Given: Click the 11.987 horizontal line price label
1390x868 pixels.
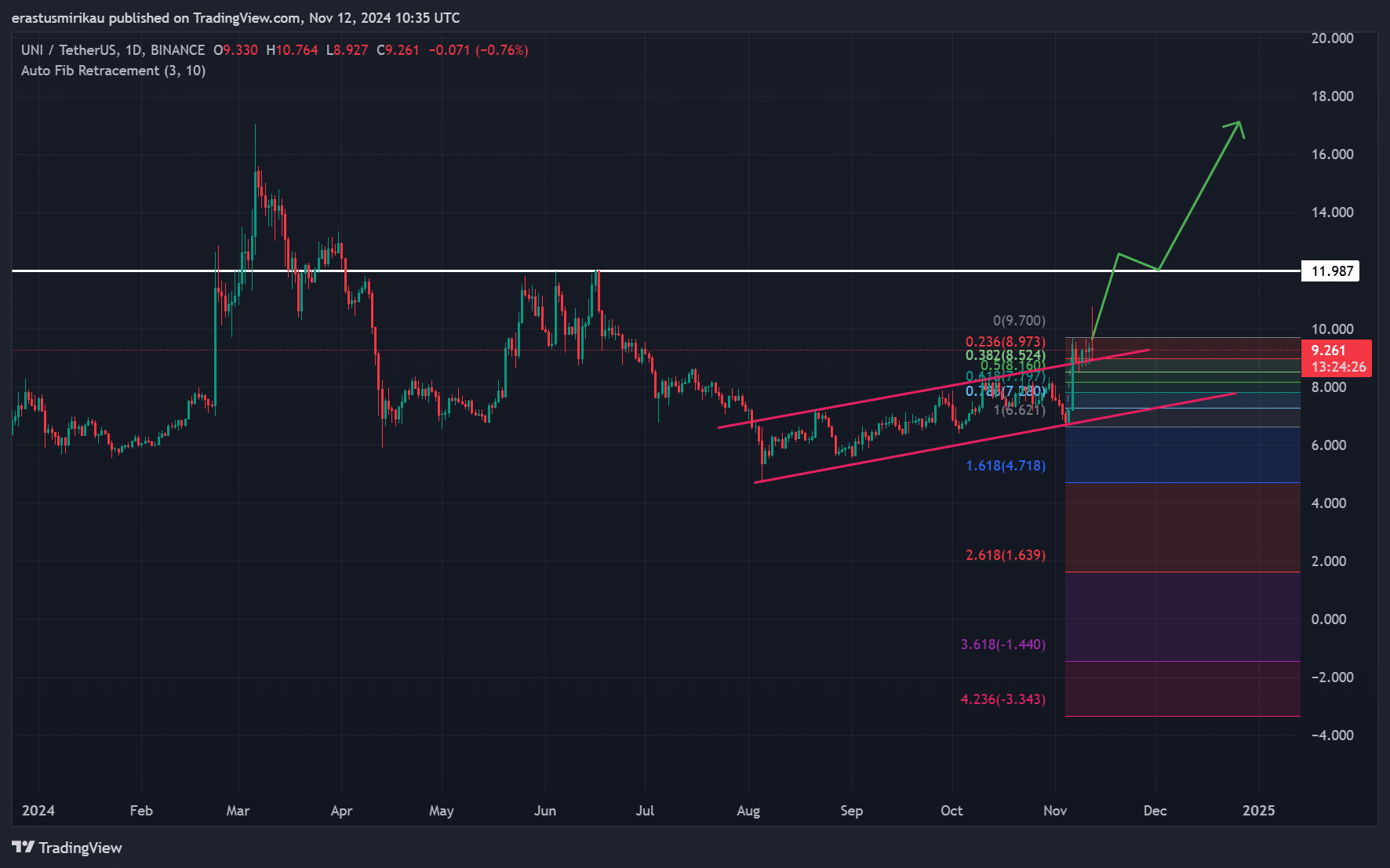Looking at the screenshot, I should (x=1332, y=271).
